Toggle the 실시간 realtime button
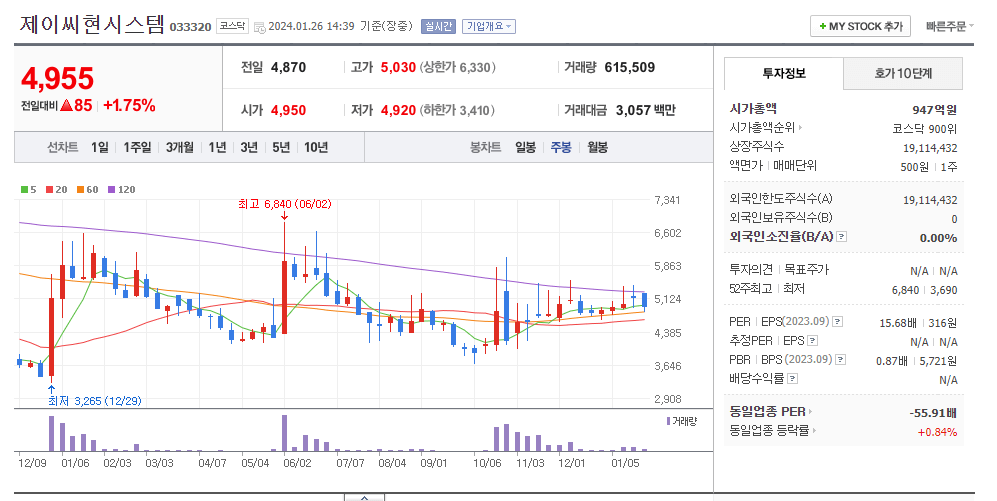This screenshot has height=501, width=997. (x=438, y=27)
